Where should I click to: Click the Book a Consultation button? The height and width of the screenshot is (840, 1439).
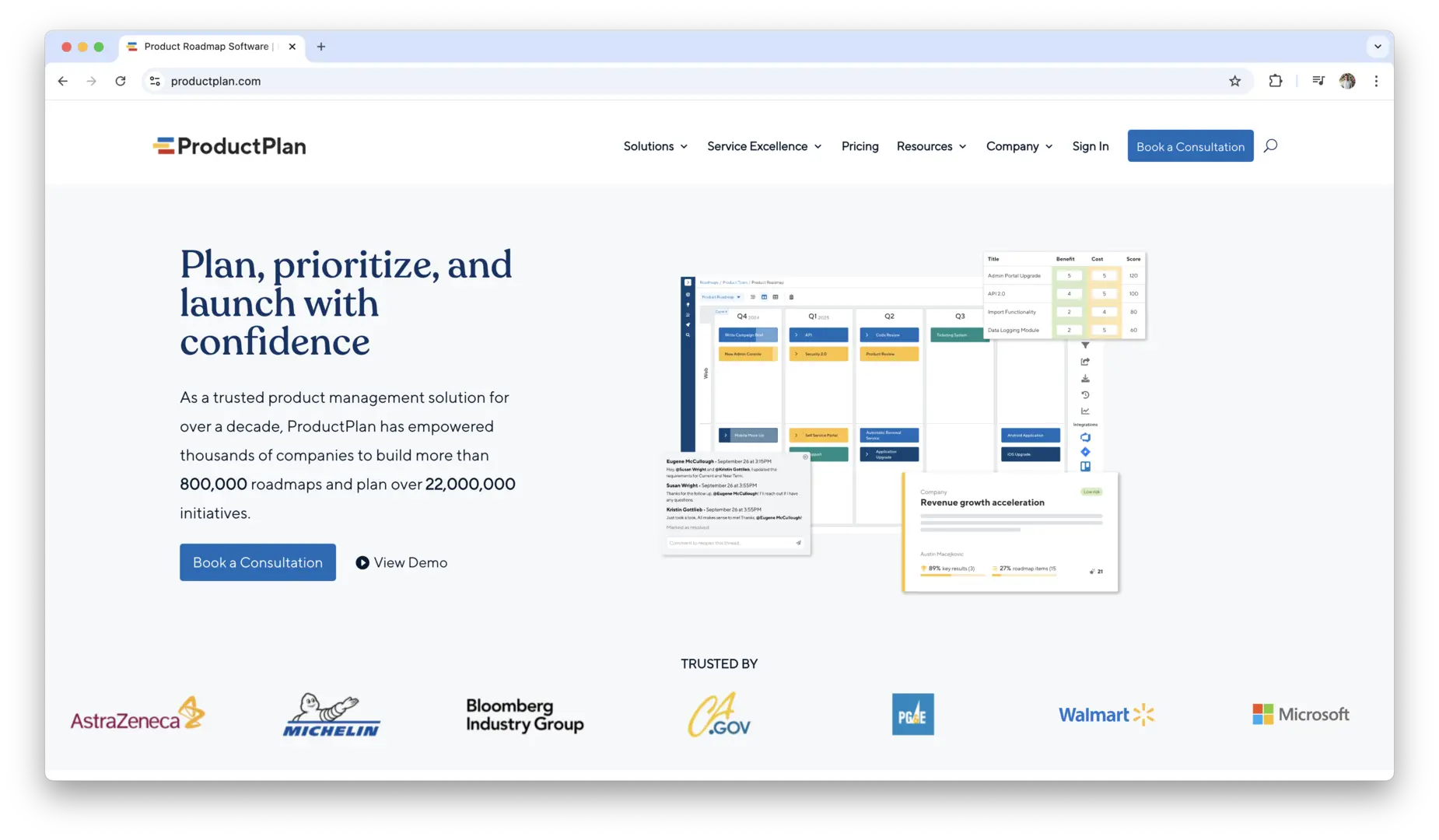point(1189,146)
